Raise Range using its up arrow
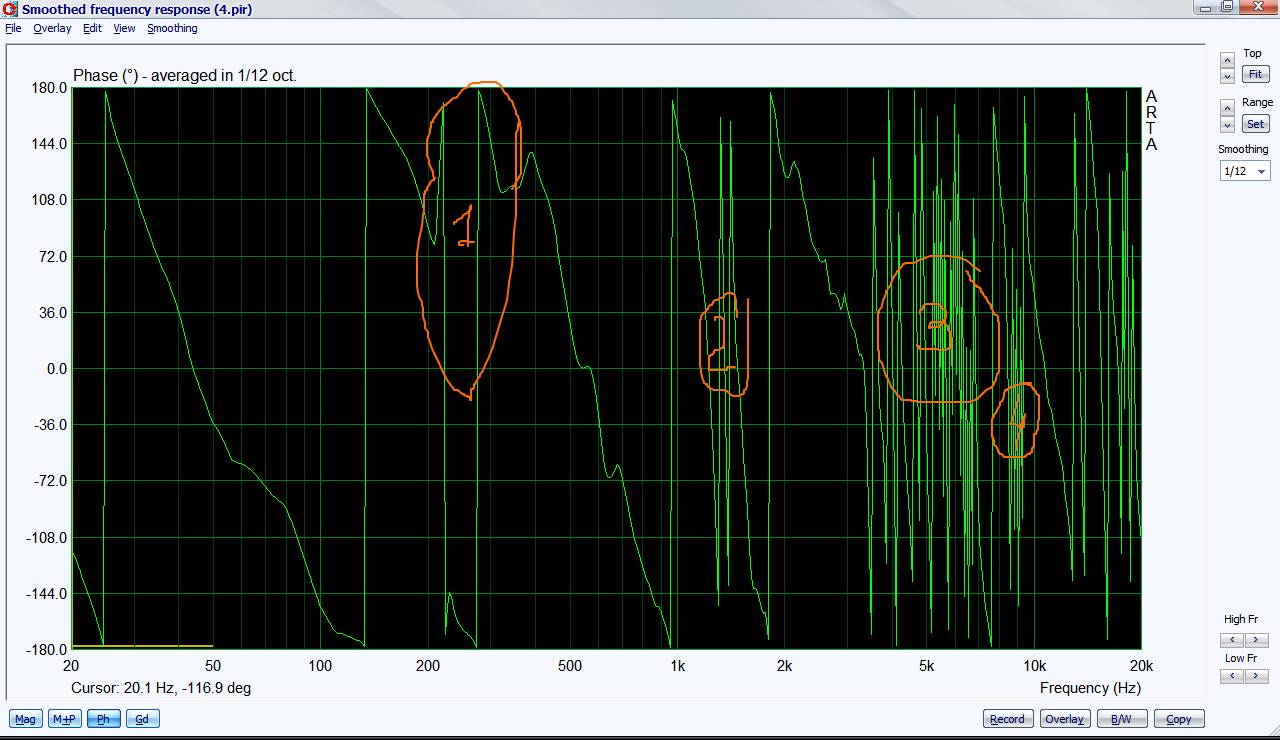This screenshot has width=1280, height=740. coord(1227,107)
